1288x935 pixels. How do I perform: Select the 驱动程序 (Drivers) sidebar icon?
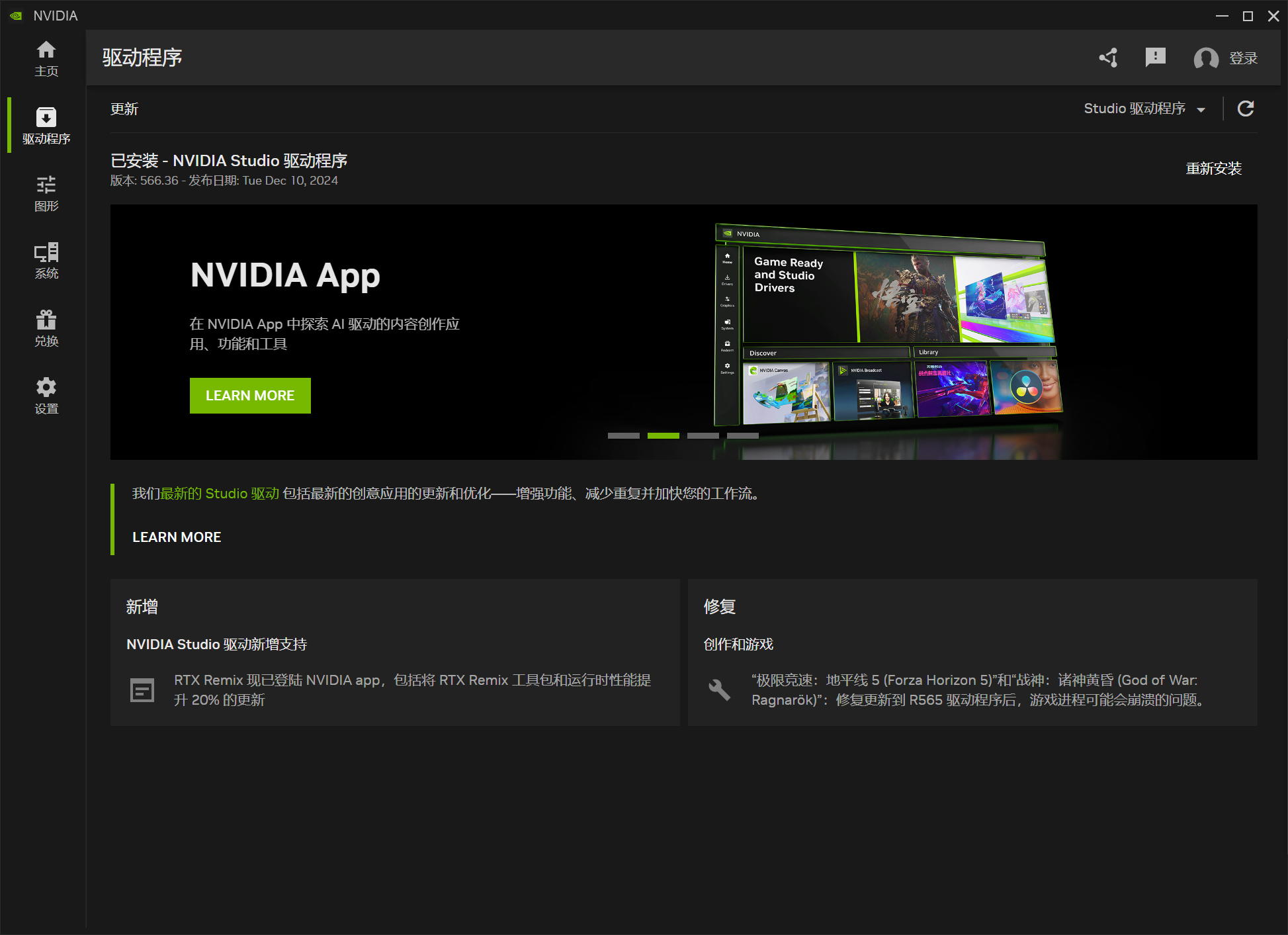(x=46, y=125)
